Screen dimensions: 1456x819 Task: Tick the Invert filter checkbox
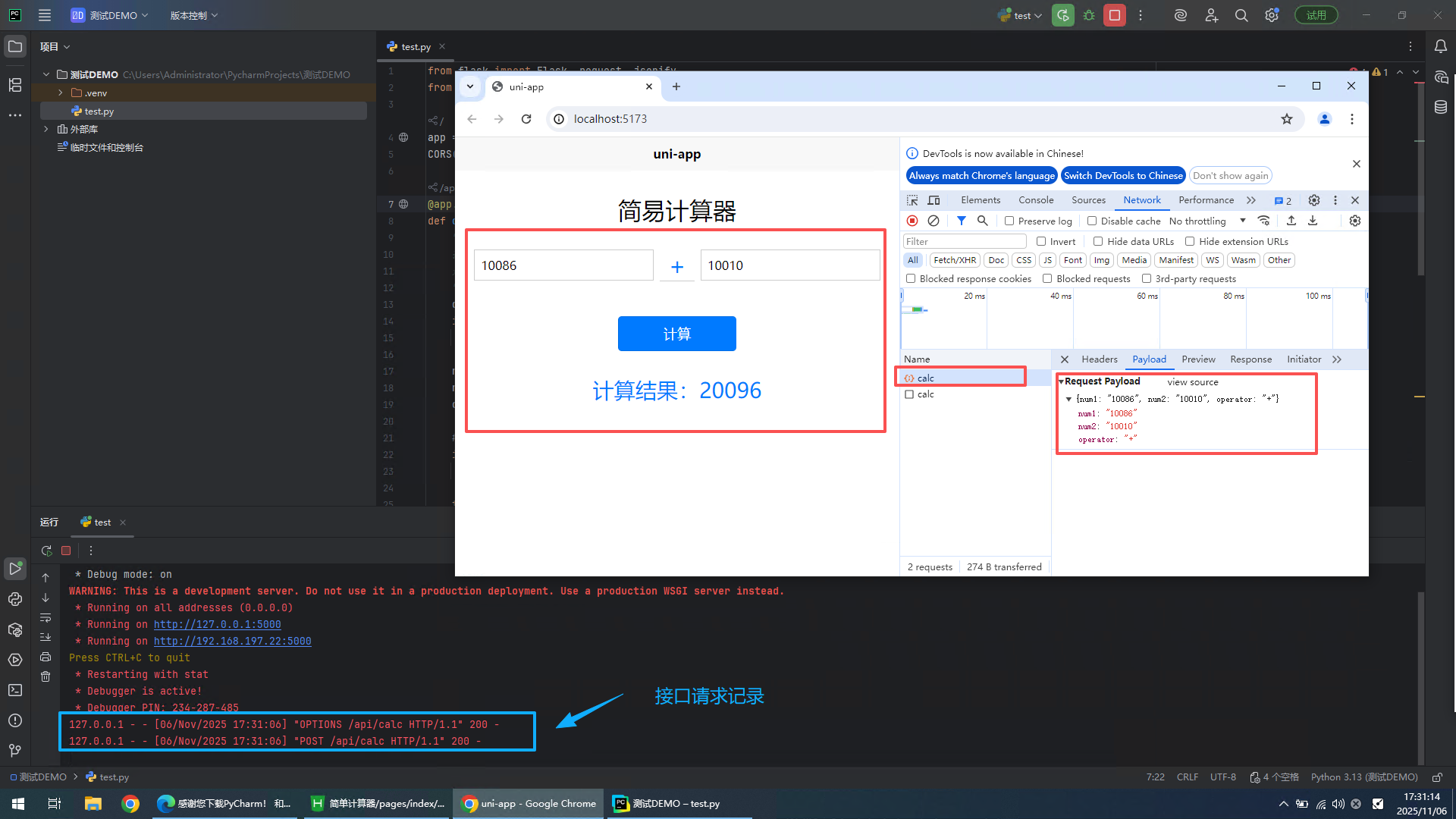[1041, 241]
